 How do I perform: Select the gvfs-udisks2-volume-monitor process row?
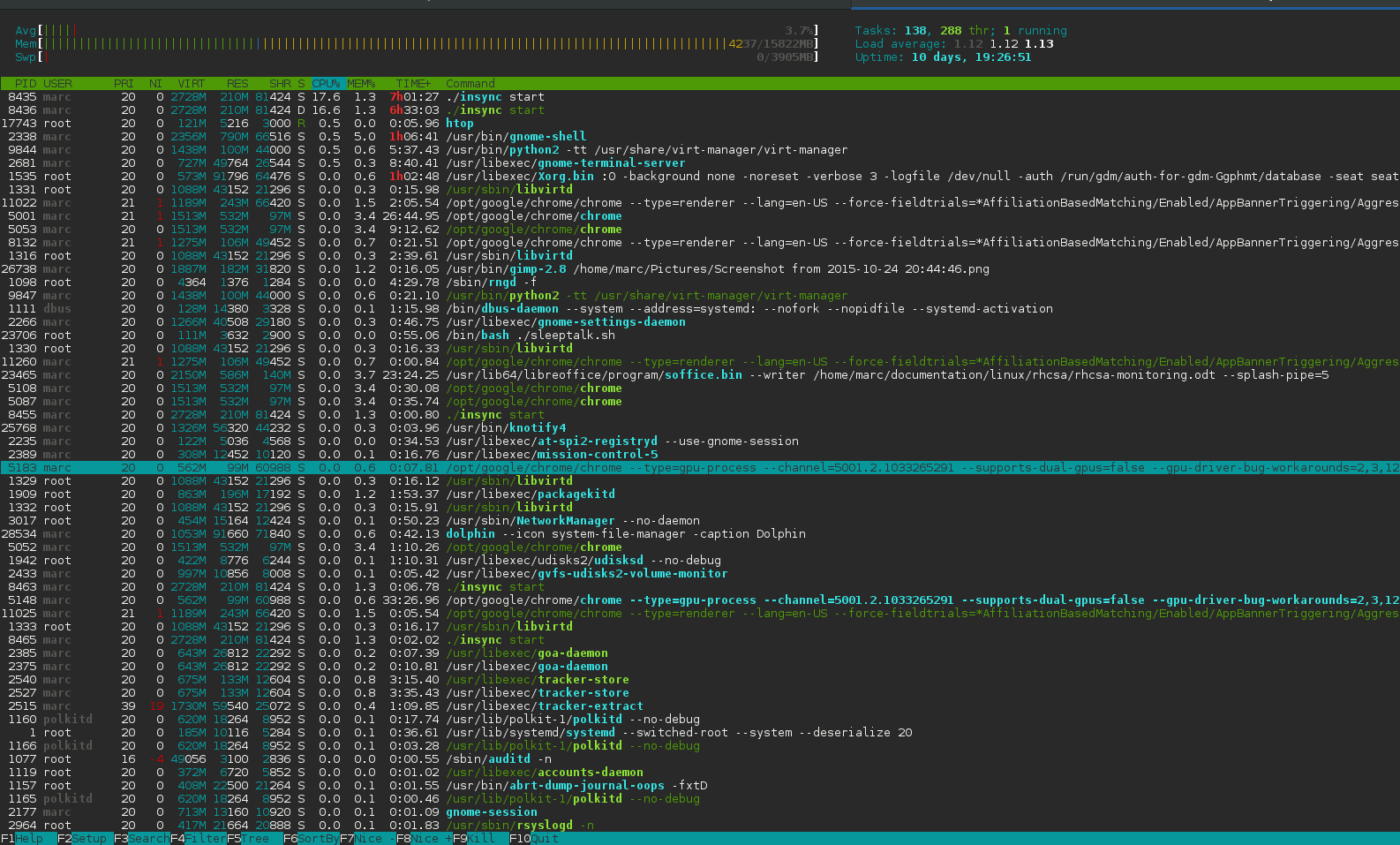coord(700,574)
